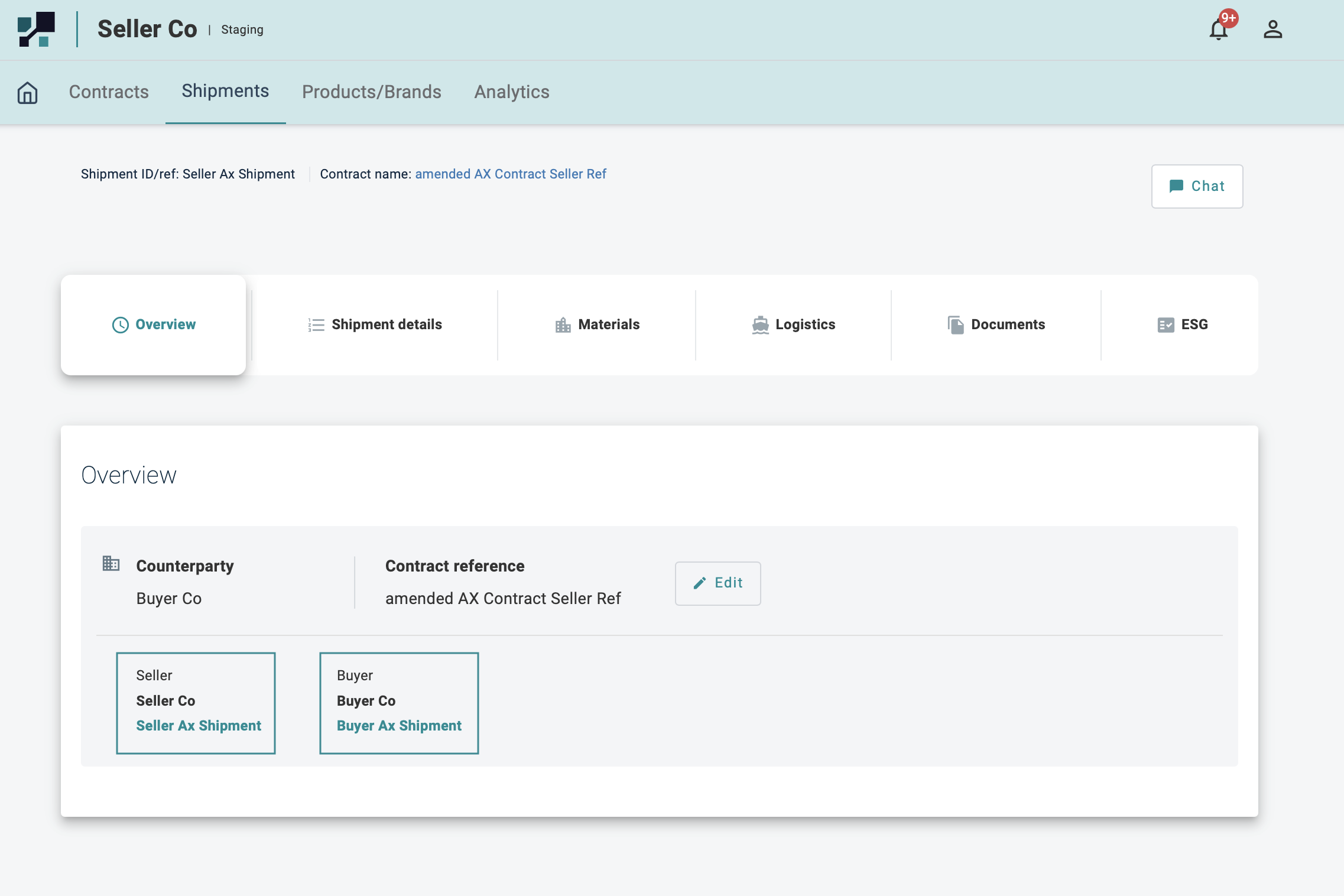Screen dimensions: 1344x896
Task: Click the Overview clock icon
Action: pos(121,325)
